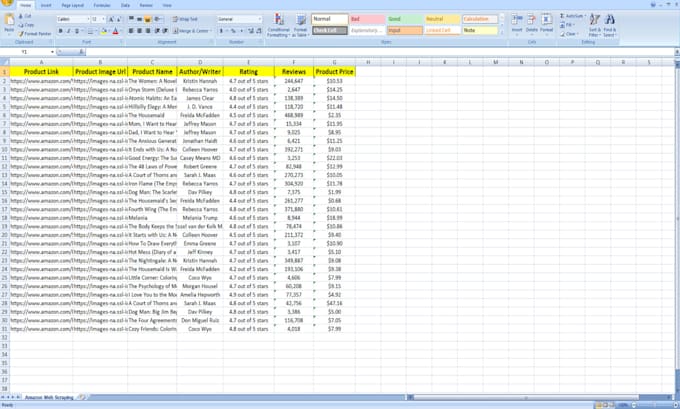680x409 pixels.
Task: Click the Cut scissors icon
Action: coord(21,16)
